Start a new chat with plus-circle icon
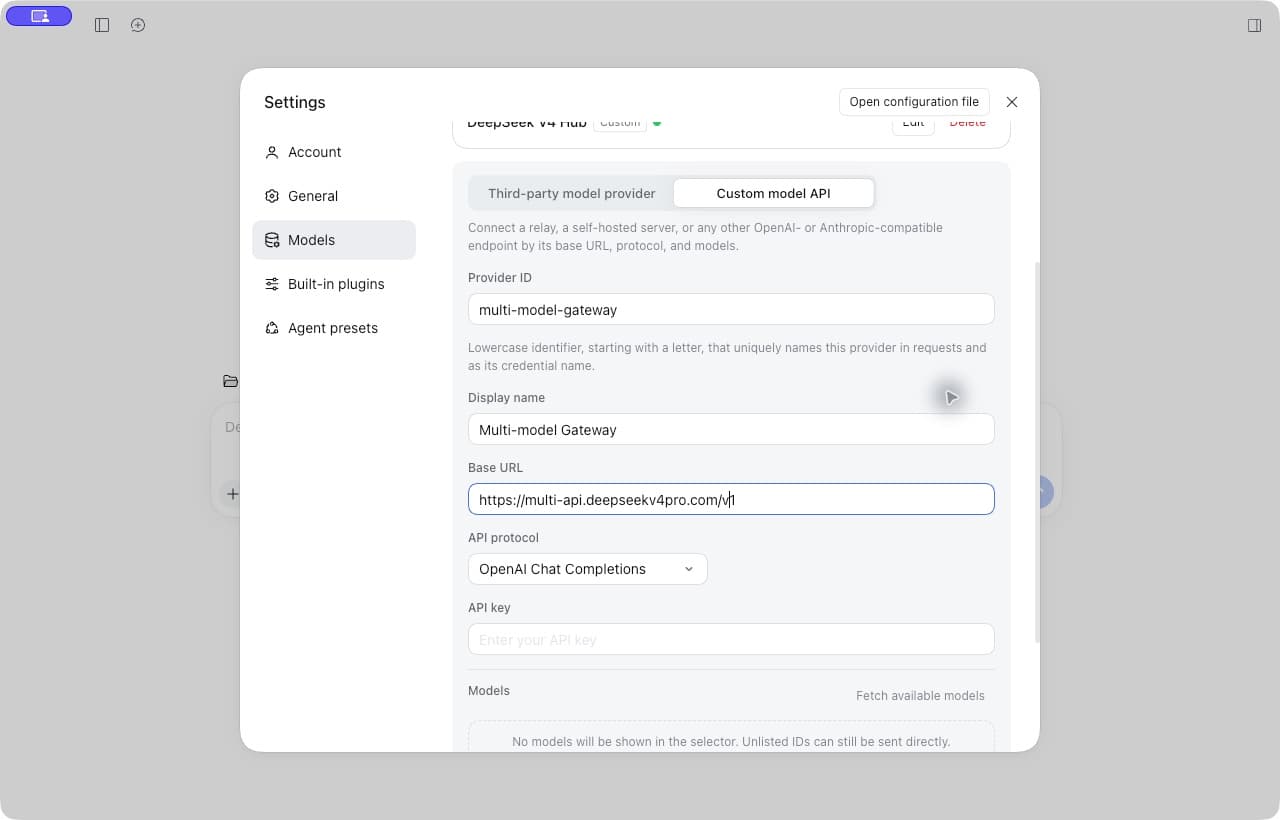 pyautogui.click(x=138, y=25)
